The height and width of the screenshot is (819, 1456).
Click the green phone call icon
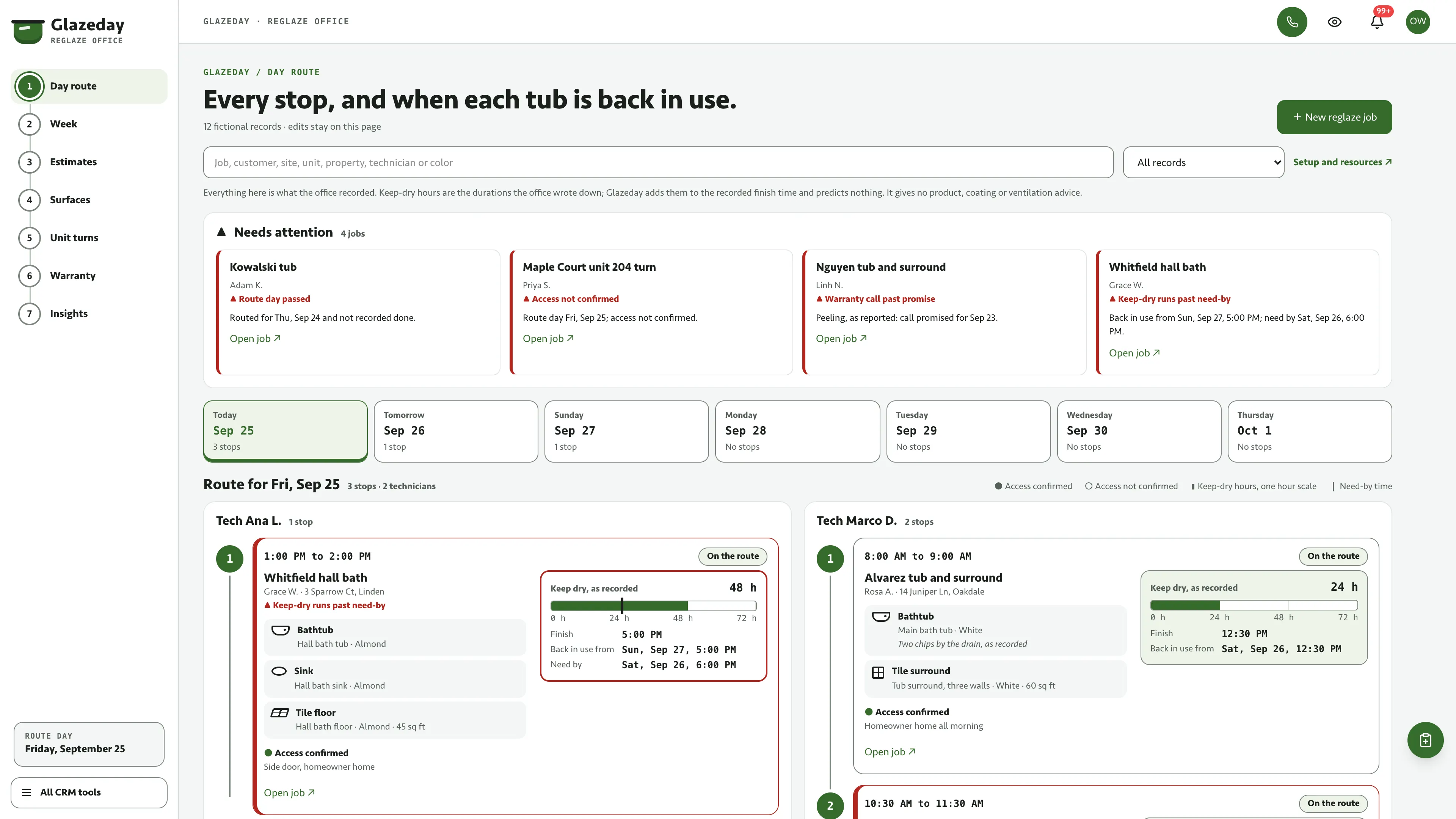pos(1291,22)
